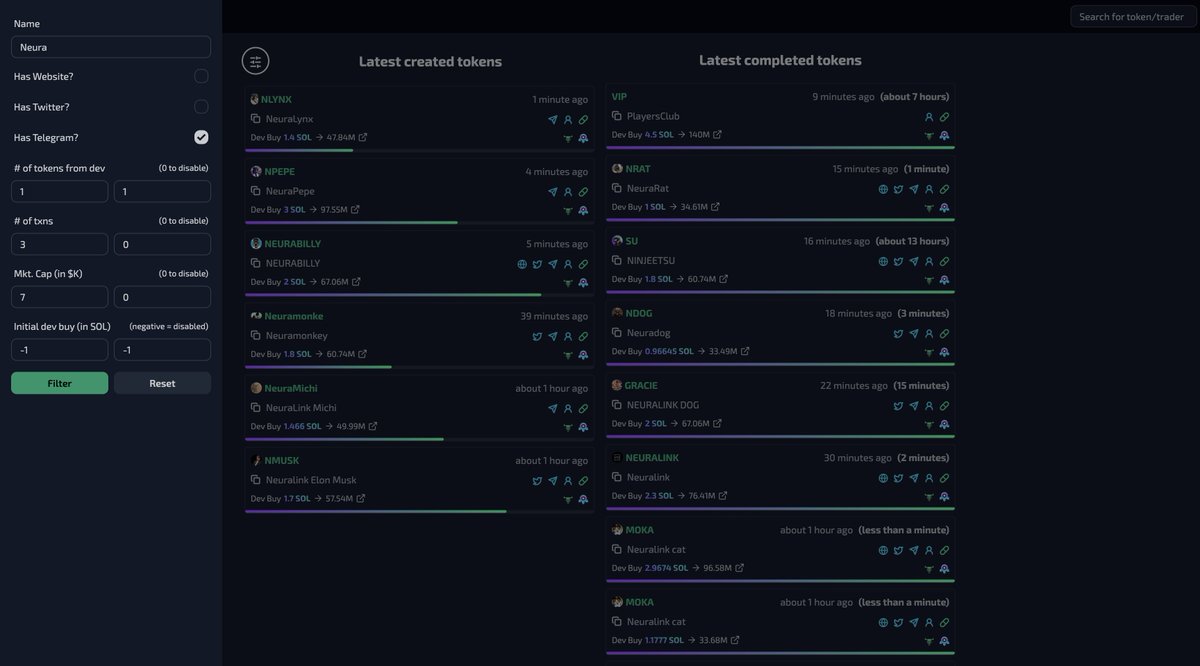Open website globe icon for NeuraRat

tap(883, 189)
